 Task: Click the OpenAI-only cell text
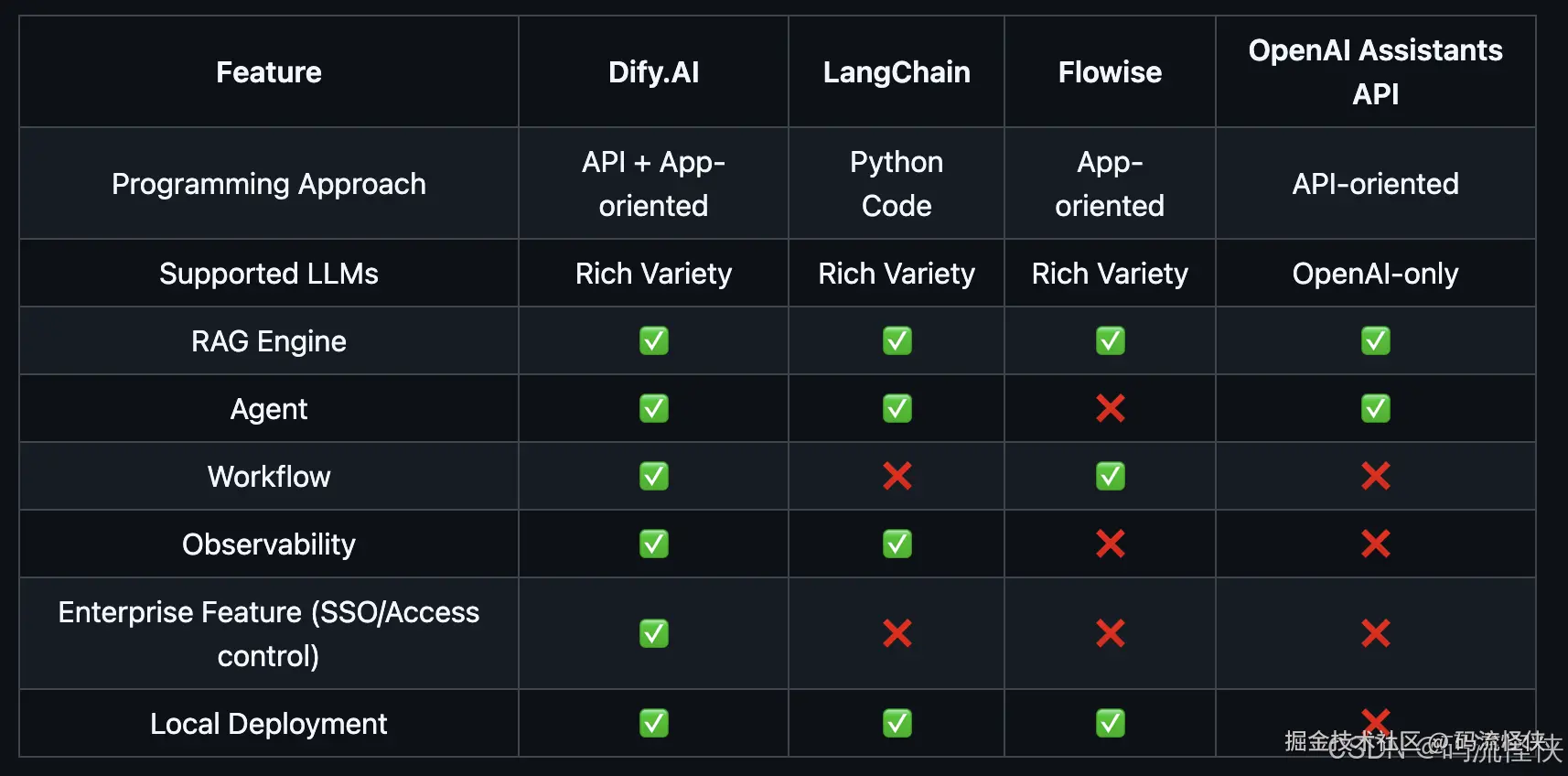(x=1375, y=274)
